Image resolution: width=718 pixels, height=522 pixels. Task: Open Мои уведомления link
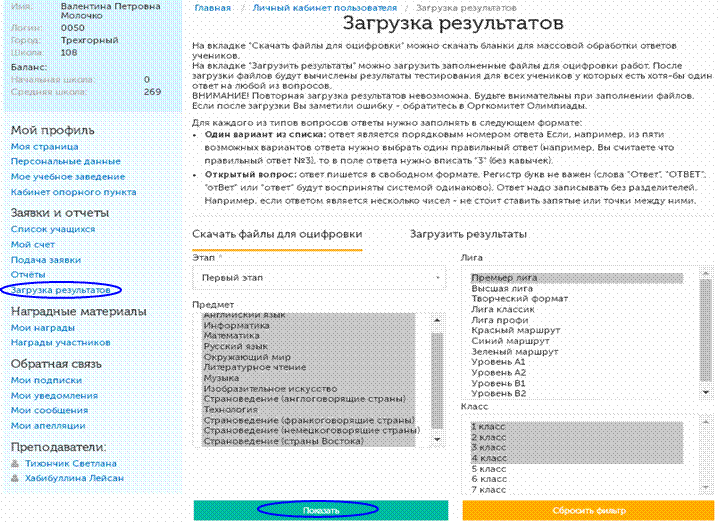pos(54,396)
